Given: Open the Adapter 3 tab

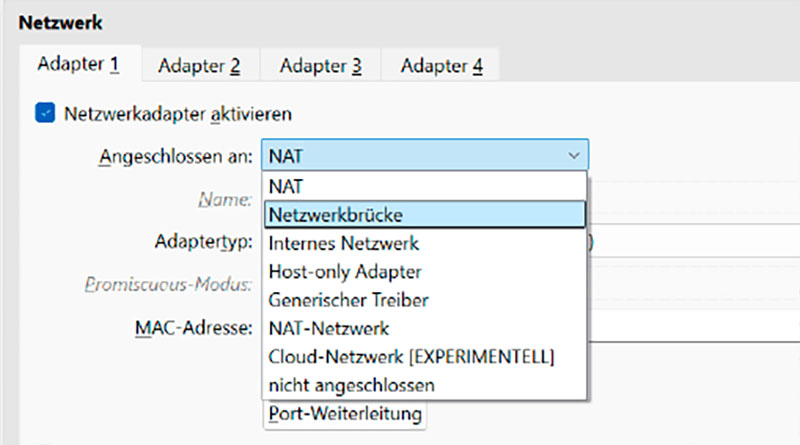Looking at the screenshot, I should [320, 65].
